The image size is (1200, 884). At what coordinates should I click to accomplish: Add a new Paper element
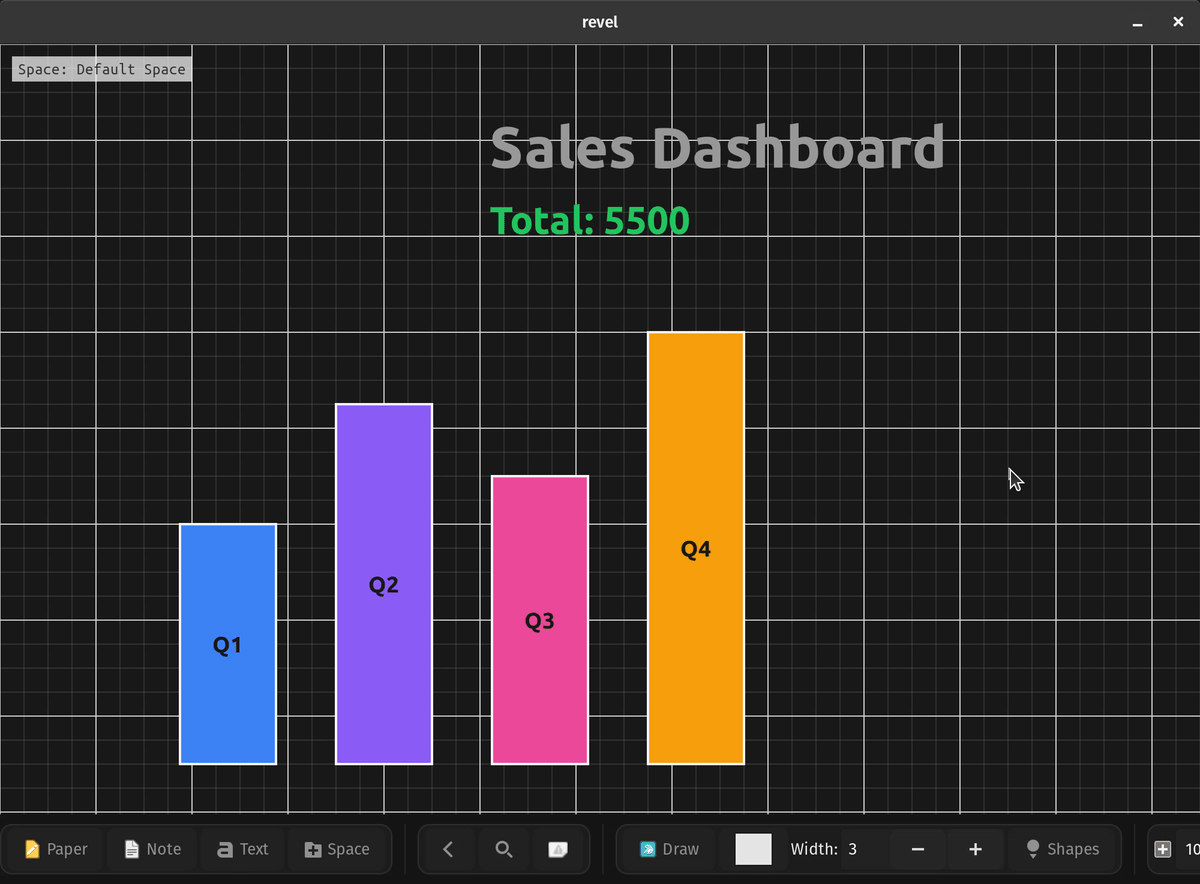click(x=57, y=849)
